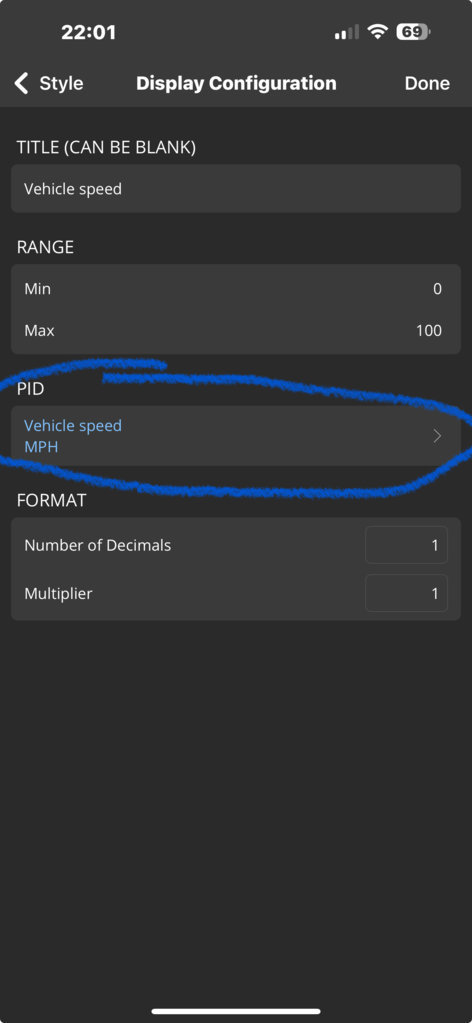This screenshot has height=1023, width=472.
Task: Change the Min value 0
Action: 437,288
